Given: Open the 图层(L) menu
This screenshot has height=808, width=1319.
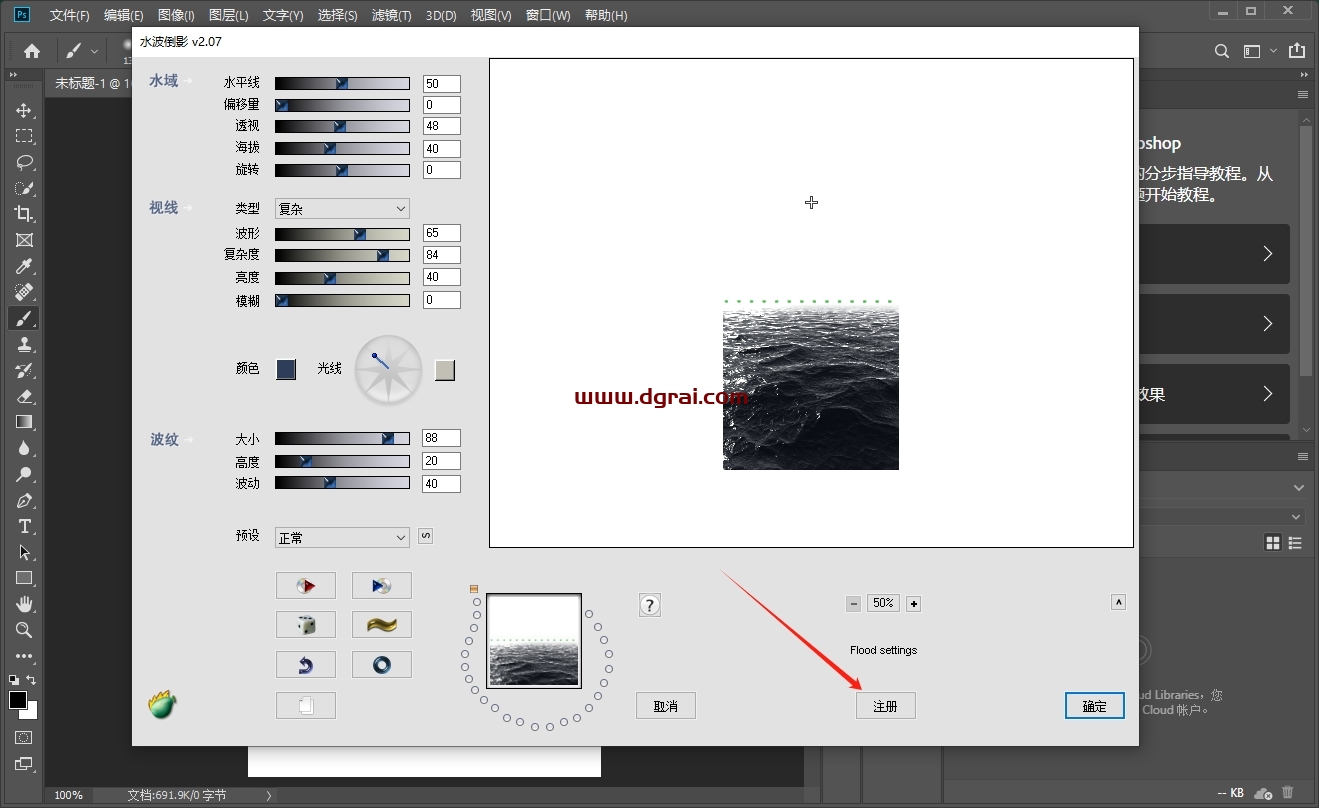Looking at the screenshot, I should pyautogui.click(x=229, y=15).
